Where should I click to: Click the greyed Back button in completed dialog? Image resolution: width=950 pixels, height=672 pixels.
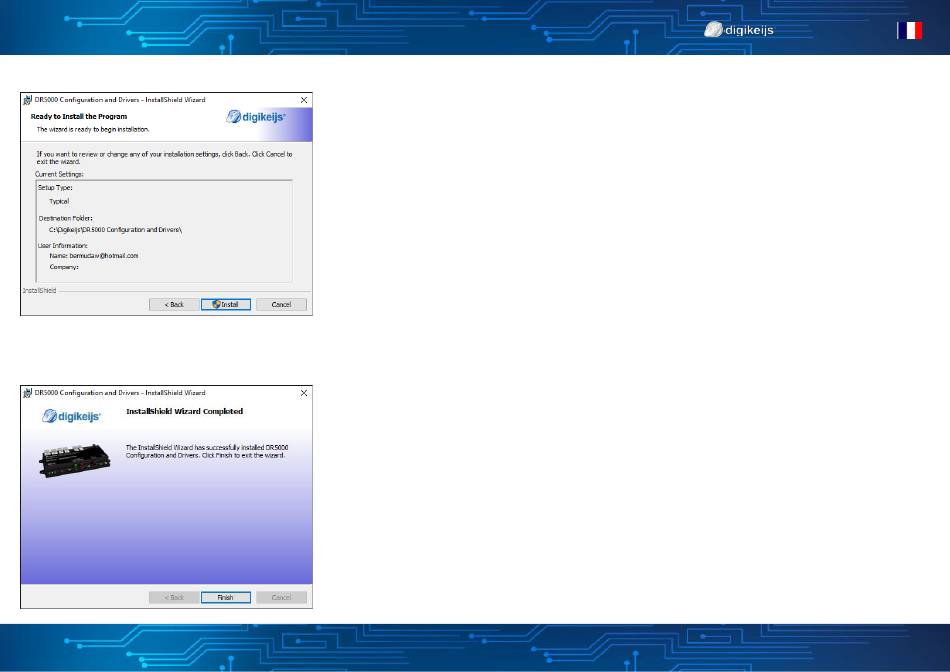pyautogui.click(x=173, y=597)
